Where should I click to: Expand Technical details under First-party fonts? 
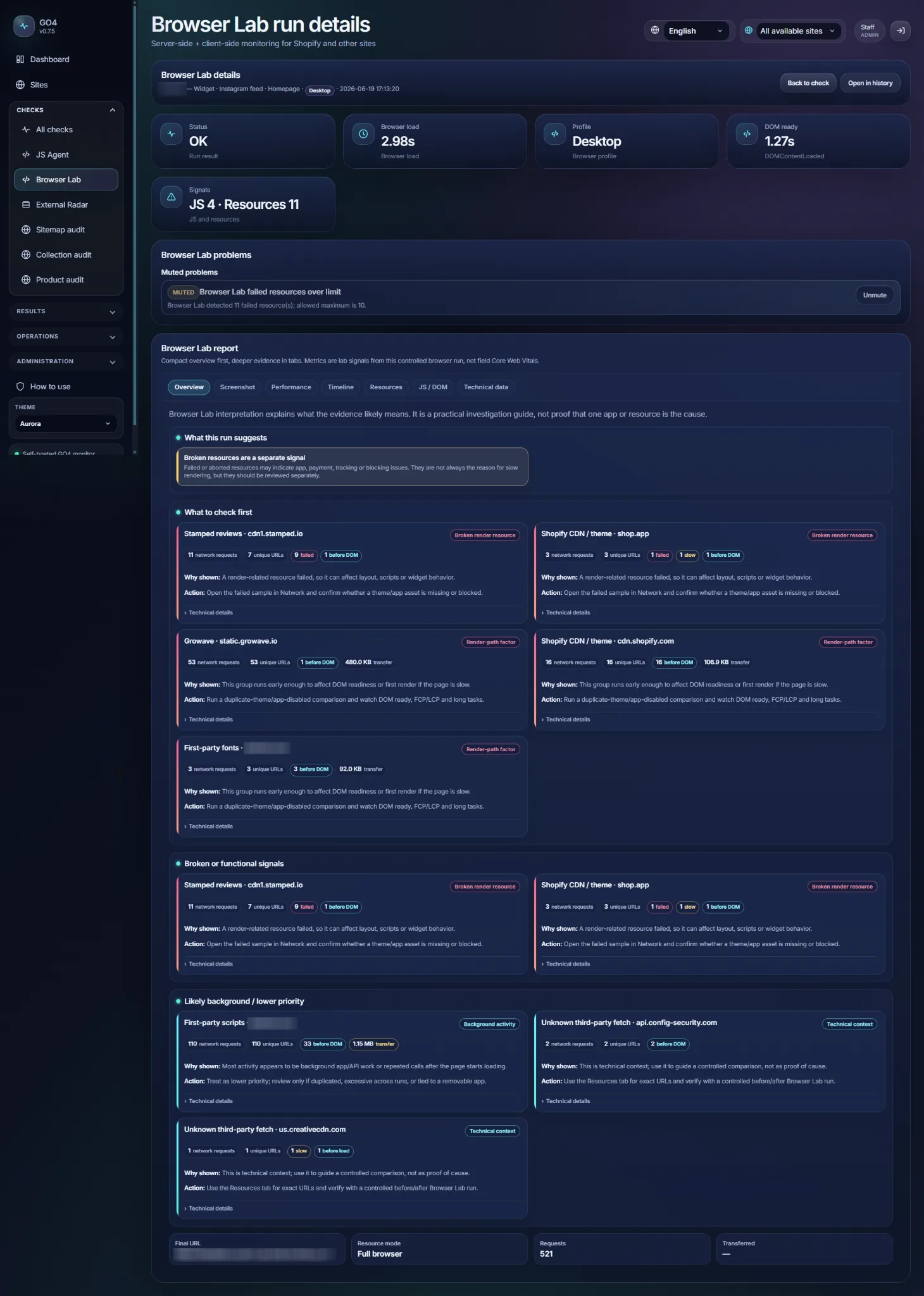click(209, 826)
